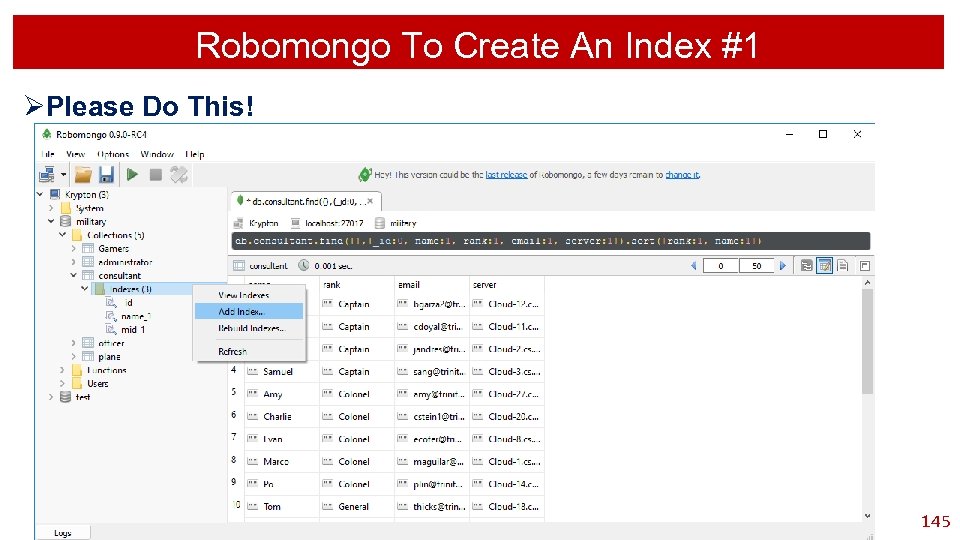This screenshot has width=960, height=540.
Task: Open the Help menu
Action: pyautogui.click(x=195, y=154)
